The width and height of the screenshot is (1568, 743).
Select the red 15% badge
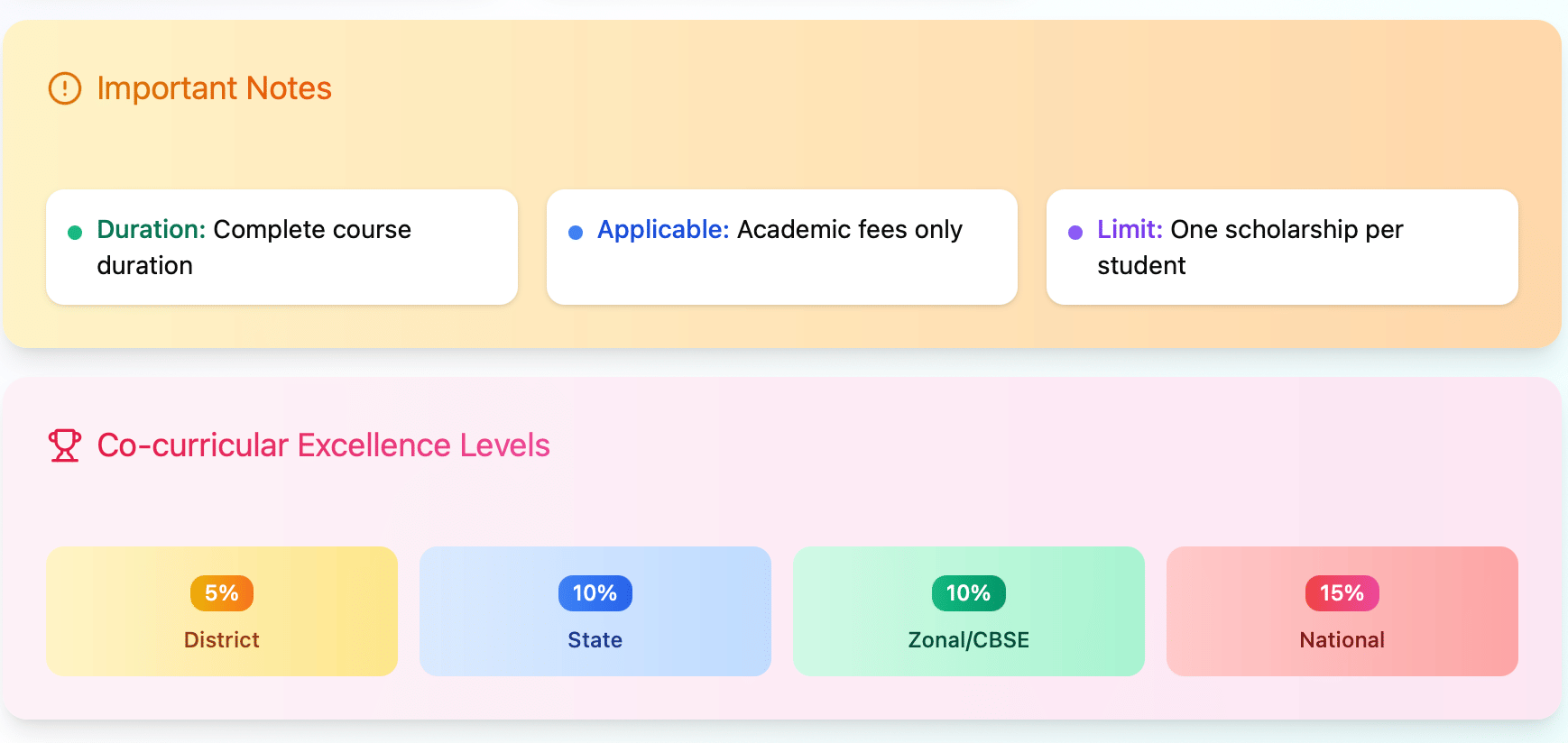[x=1342, y=593]
